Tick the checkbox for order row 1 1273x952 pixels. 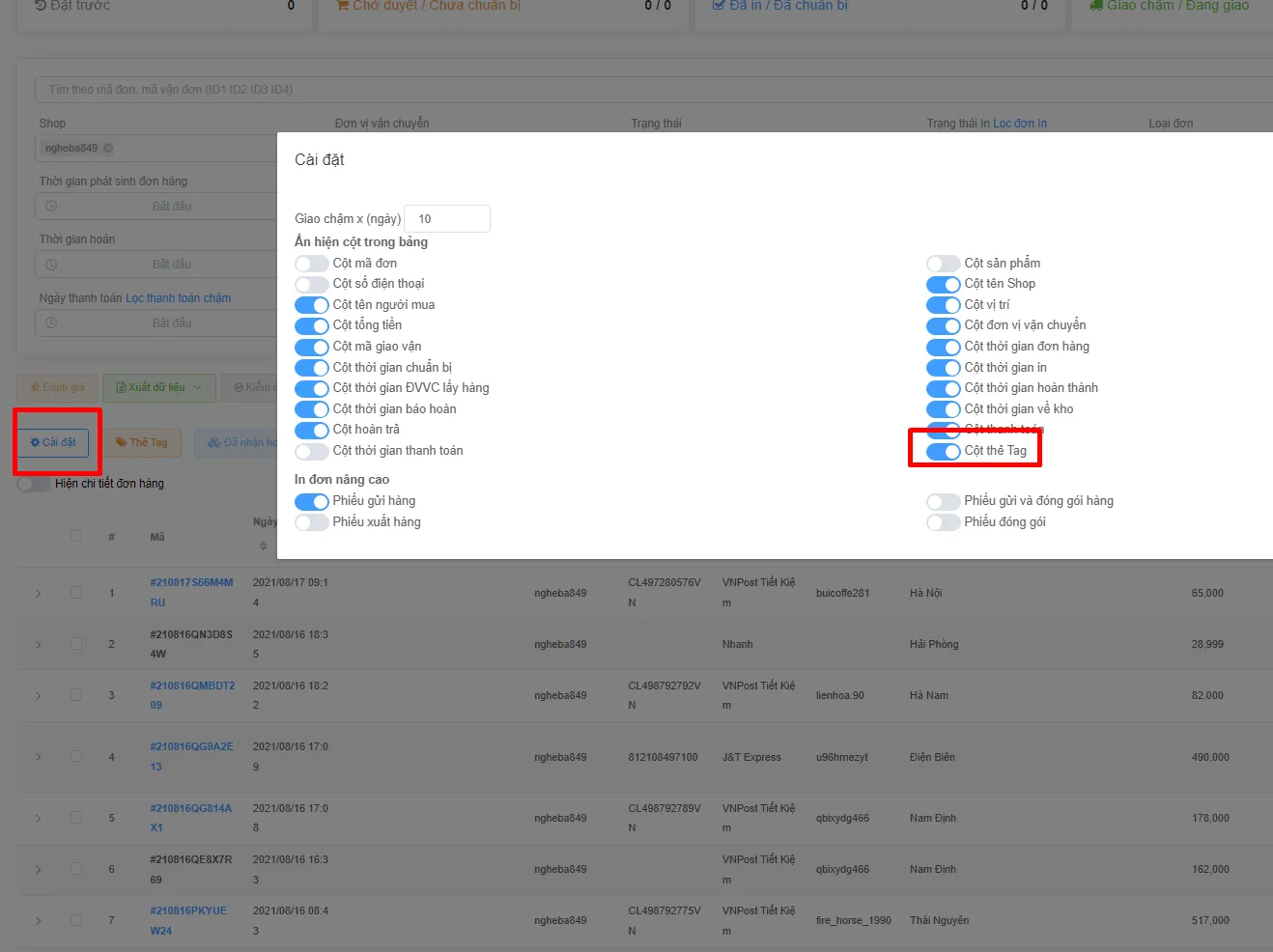tap(76, 592)
